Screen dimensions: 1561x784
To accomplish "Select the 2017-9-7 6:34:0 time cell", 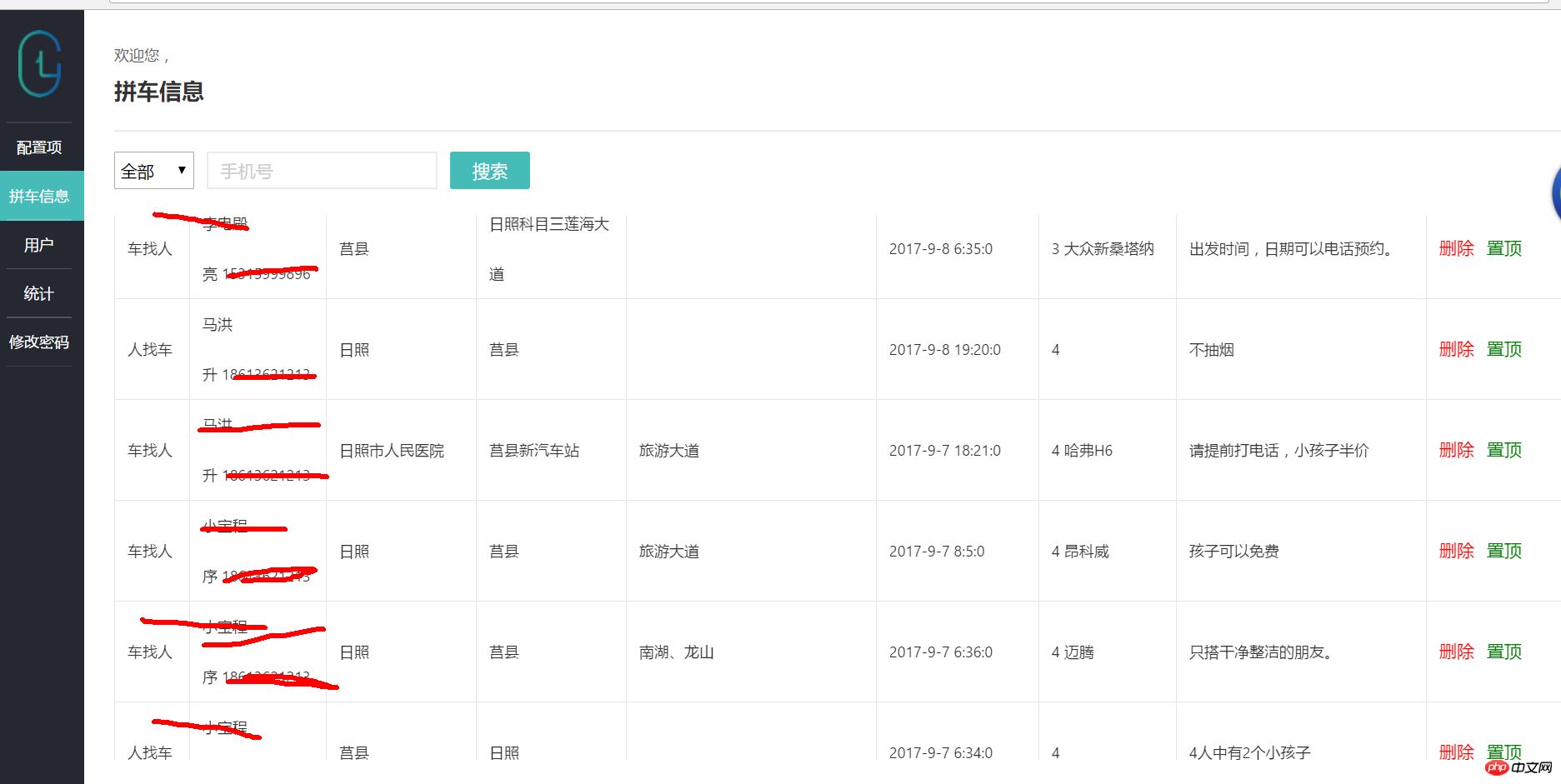I will pos(941,752).
